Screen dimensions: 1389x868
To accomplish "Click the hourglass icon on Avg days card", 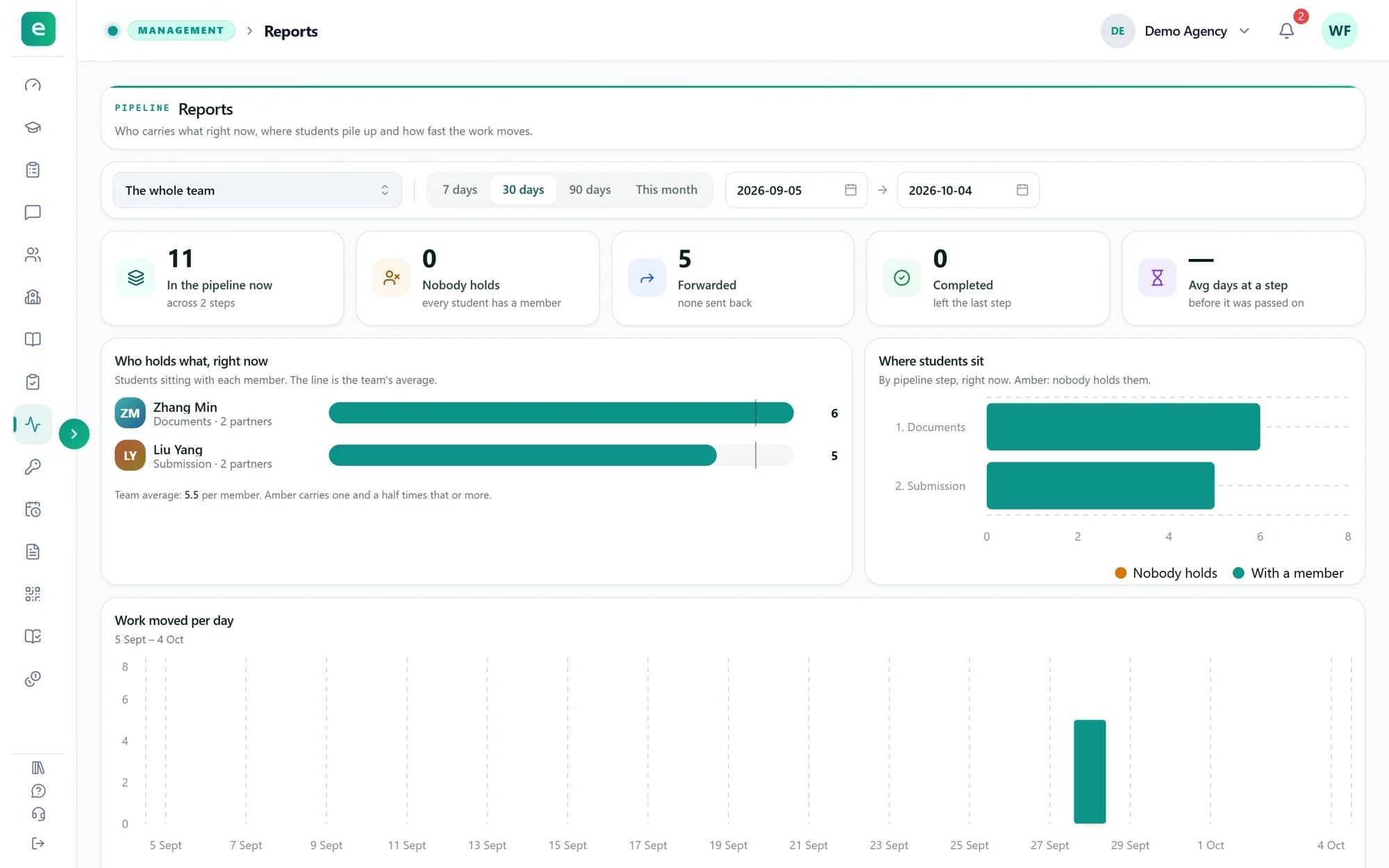I will 1157,278.
